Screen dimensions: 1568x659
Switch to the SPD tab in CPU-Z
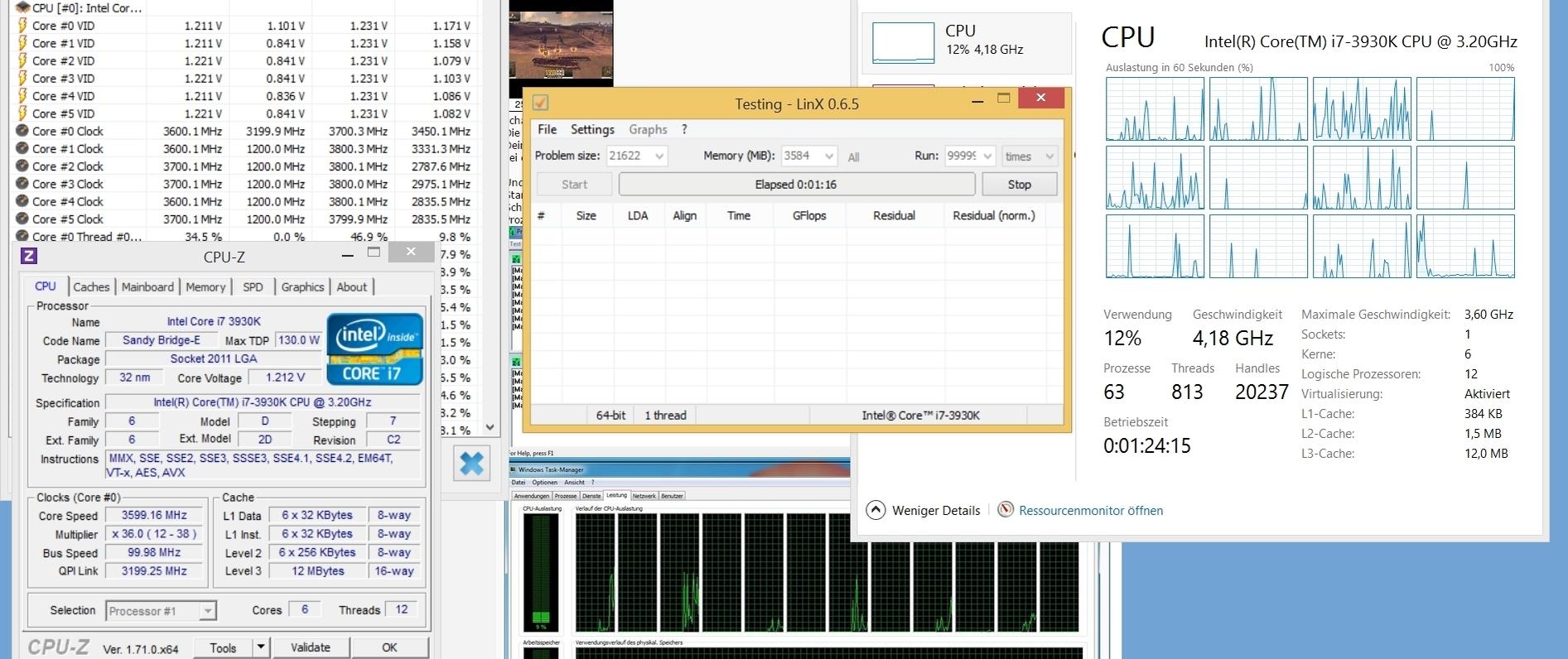point(253,286)
